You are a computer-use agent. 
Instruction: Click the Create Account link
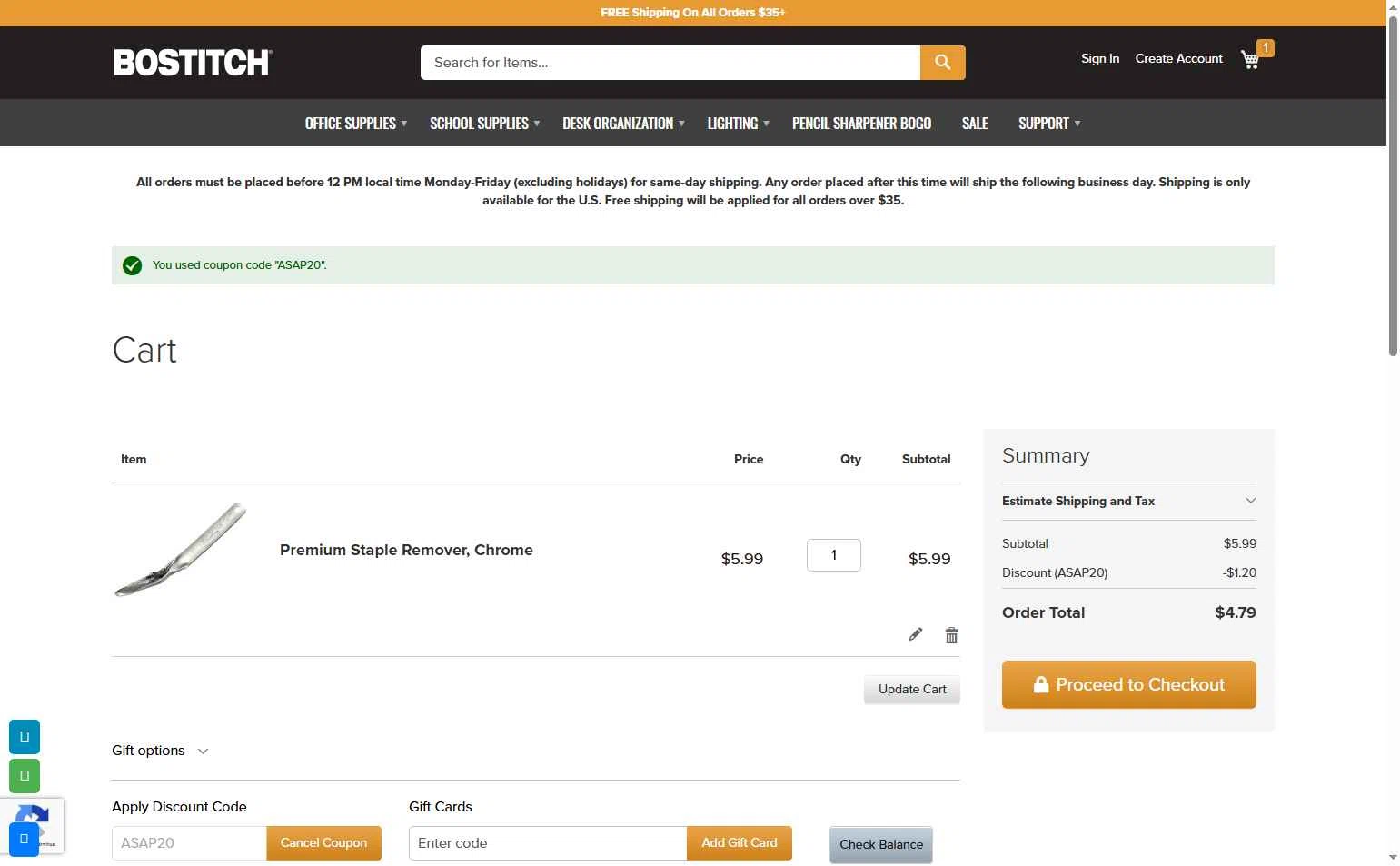pyautogui.click(x=1178, y=58)
